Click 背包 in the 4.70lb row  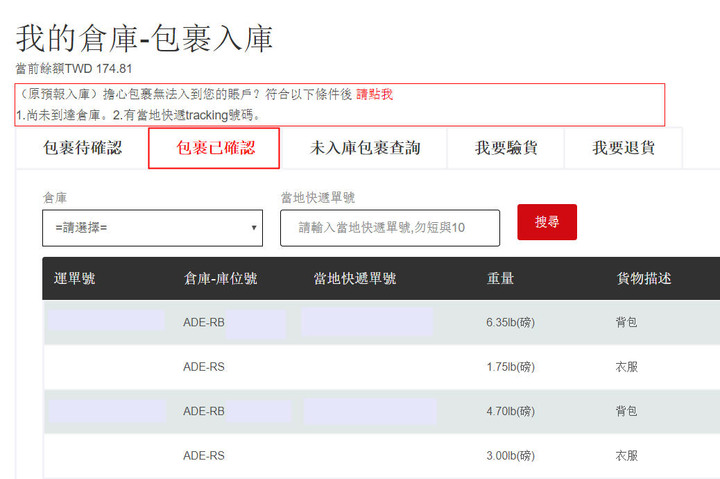626,411
